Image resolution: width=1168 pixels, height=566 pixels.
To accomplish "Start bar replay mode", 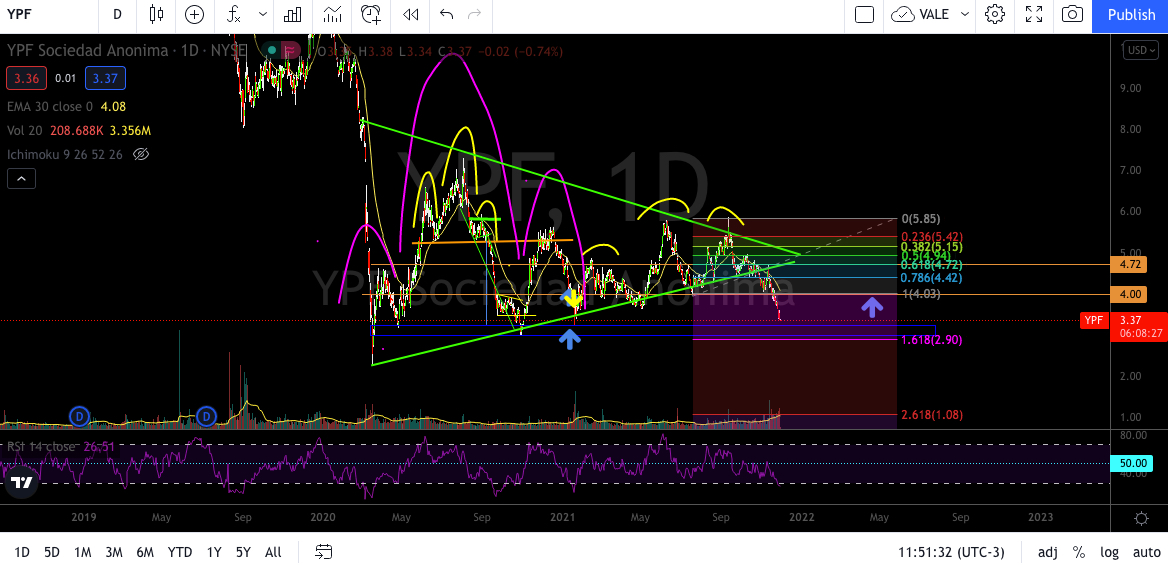I will (x=410, y=14).
